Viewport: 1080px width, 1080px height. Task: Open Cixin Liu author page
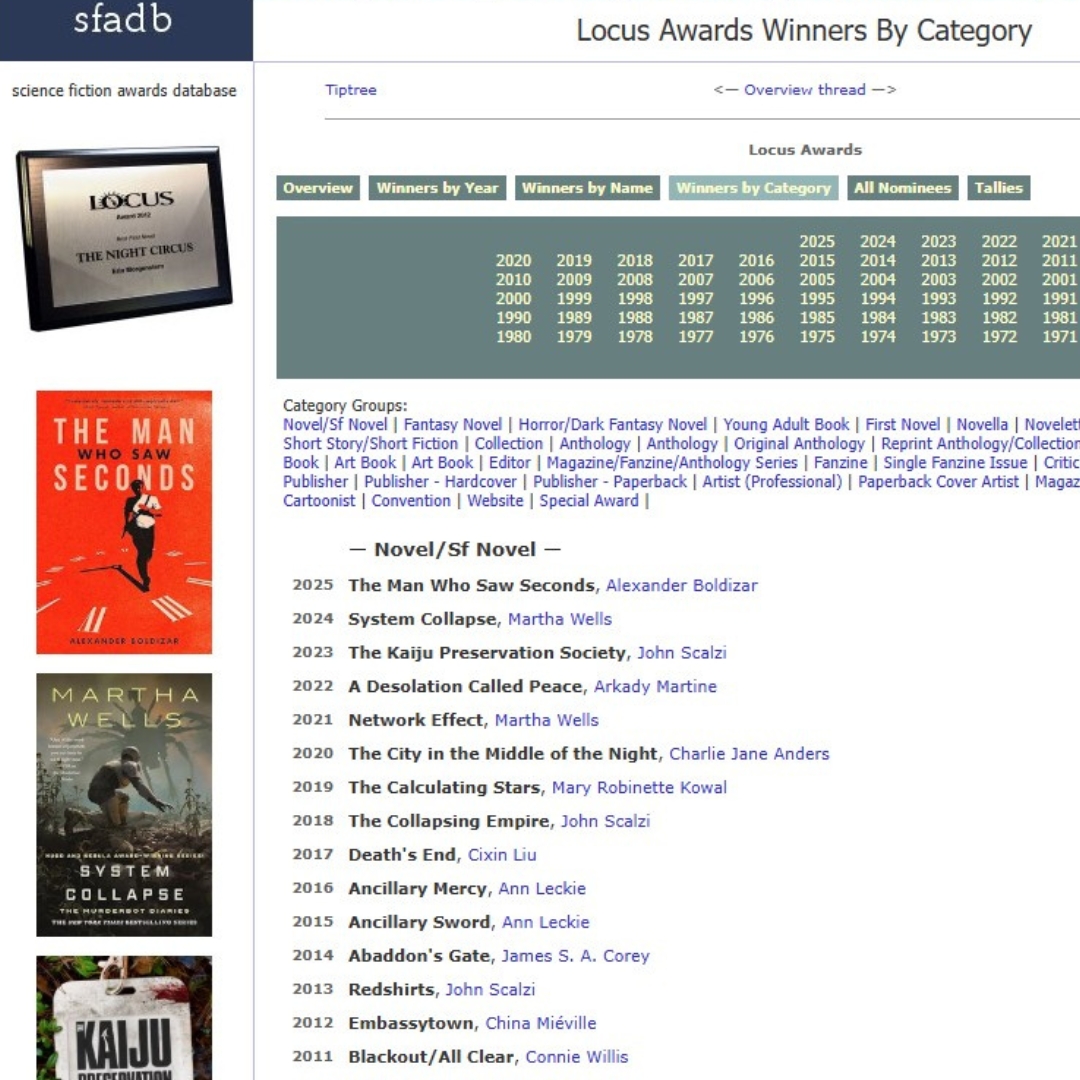[x=502, y=855]
